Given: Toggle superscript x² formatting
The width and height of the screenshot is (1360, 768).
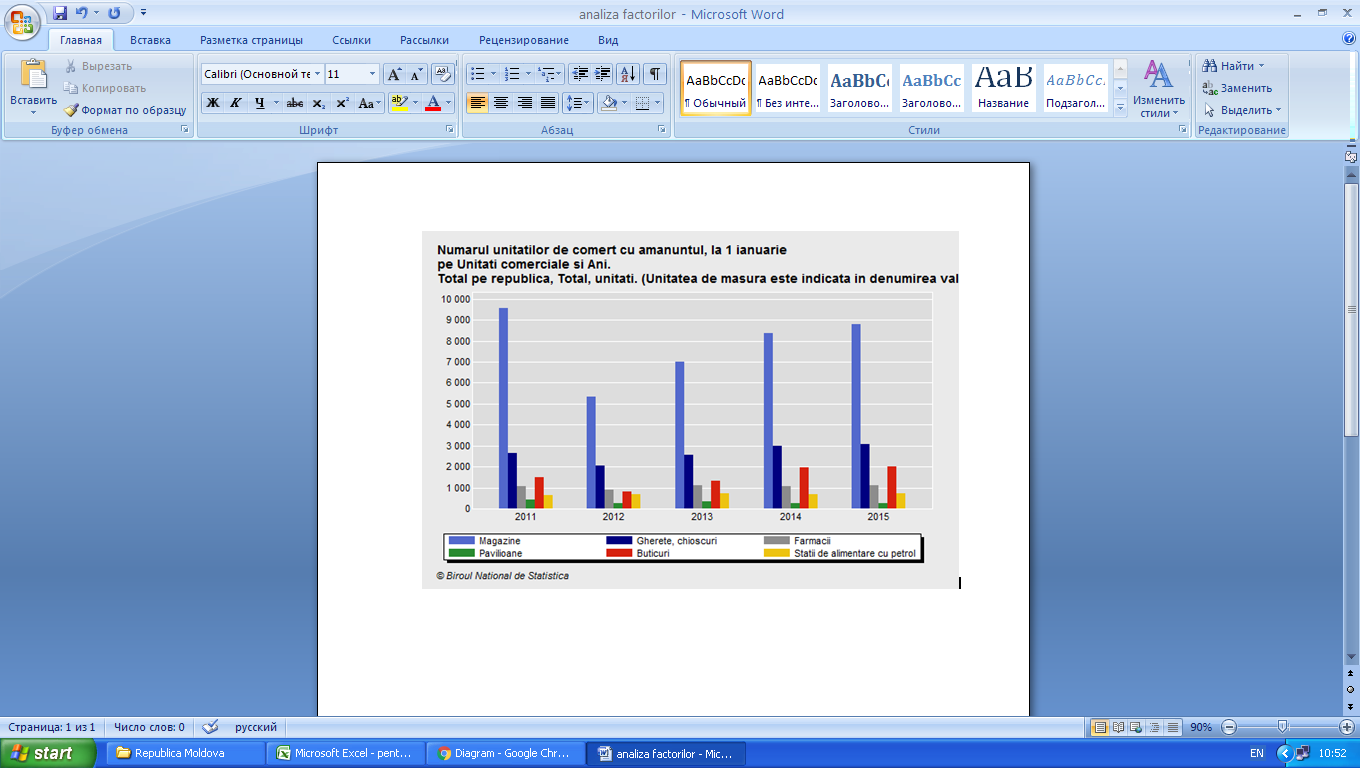Looking at the screenshot, I should click(x=342, y=103).
